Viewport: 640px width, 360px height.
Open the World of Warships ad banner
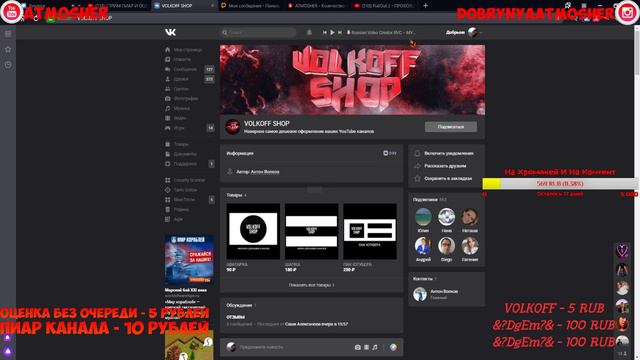pyautogui.click(x=189, y=259)
